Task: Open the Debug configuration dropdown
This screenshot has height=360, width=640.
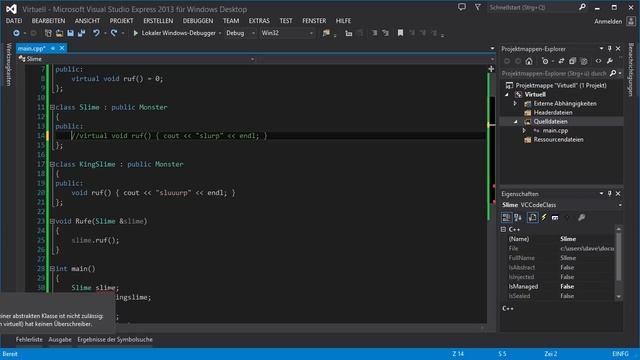Action: click(253, 33)
